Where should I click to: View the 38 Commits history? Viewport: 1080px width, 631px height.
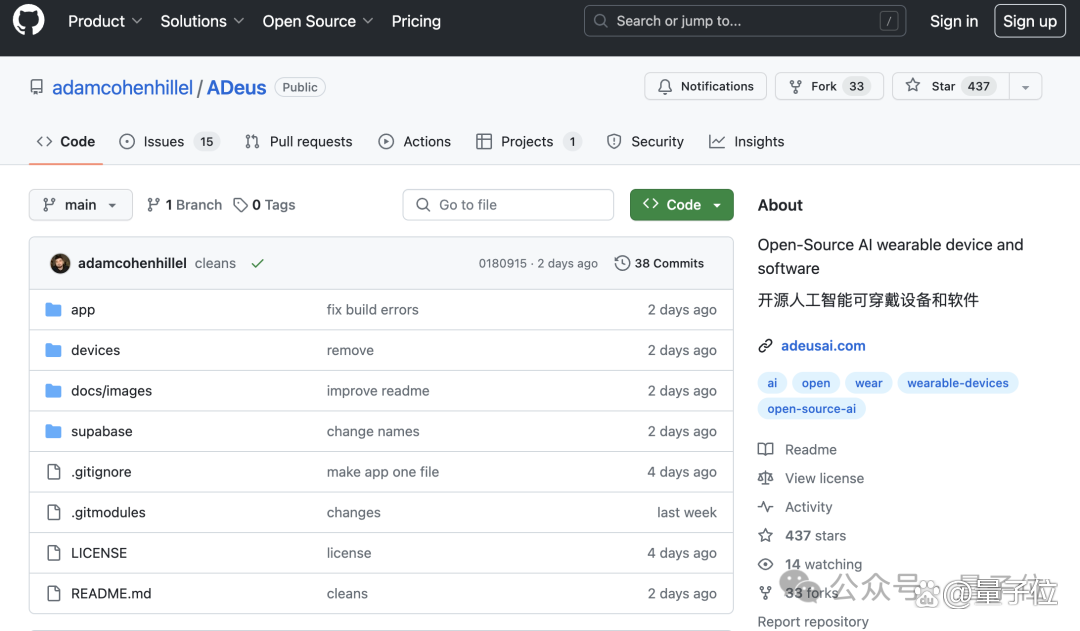tap(659, 263)
